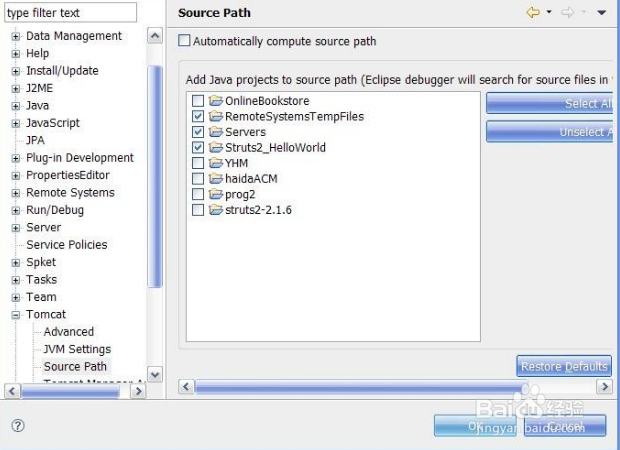The image size is (620, 450).
Task: Check the YHM project checkbox
Action: click(198, 163)
